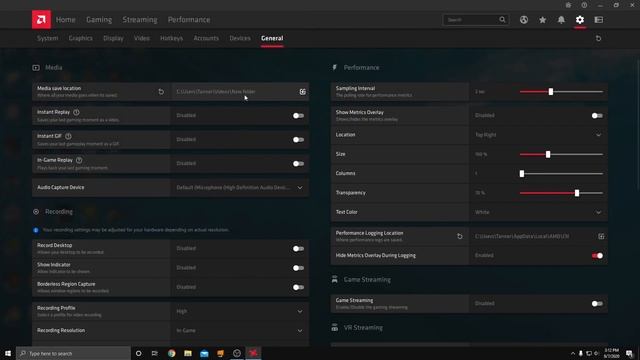This screenshot has height=360, width=640.
Task: Switch to the Video tab
Action: (x=142, y=38)
